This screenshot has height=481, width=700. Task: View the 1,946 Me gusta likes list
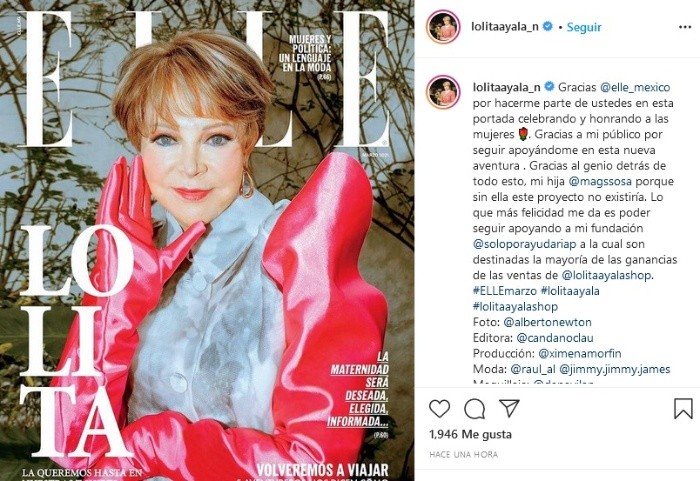(x=471, y=434)
